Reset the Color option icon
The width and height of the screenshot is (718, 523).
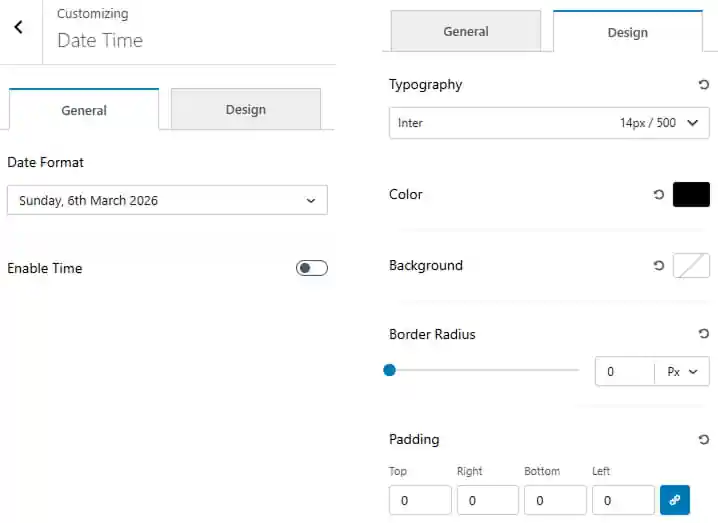click(x=658, y=194)
